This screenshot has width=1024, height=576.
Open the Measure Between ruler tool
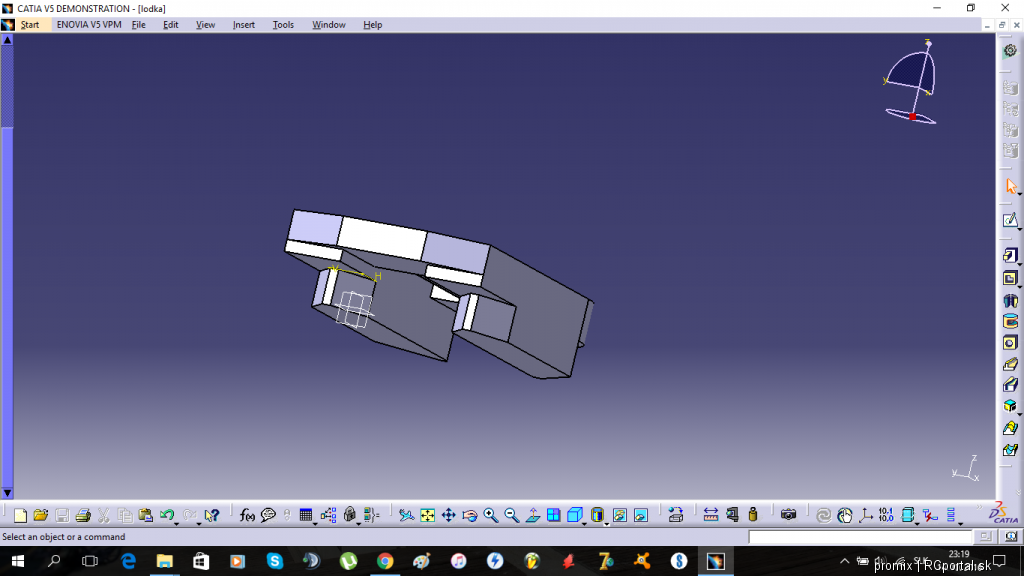point(711,515)
